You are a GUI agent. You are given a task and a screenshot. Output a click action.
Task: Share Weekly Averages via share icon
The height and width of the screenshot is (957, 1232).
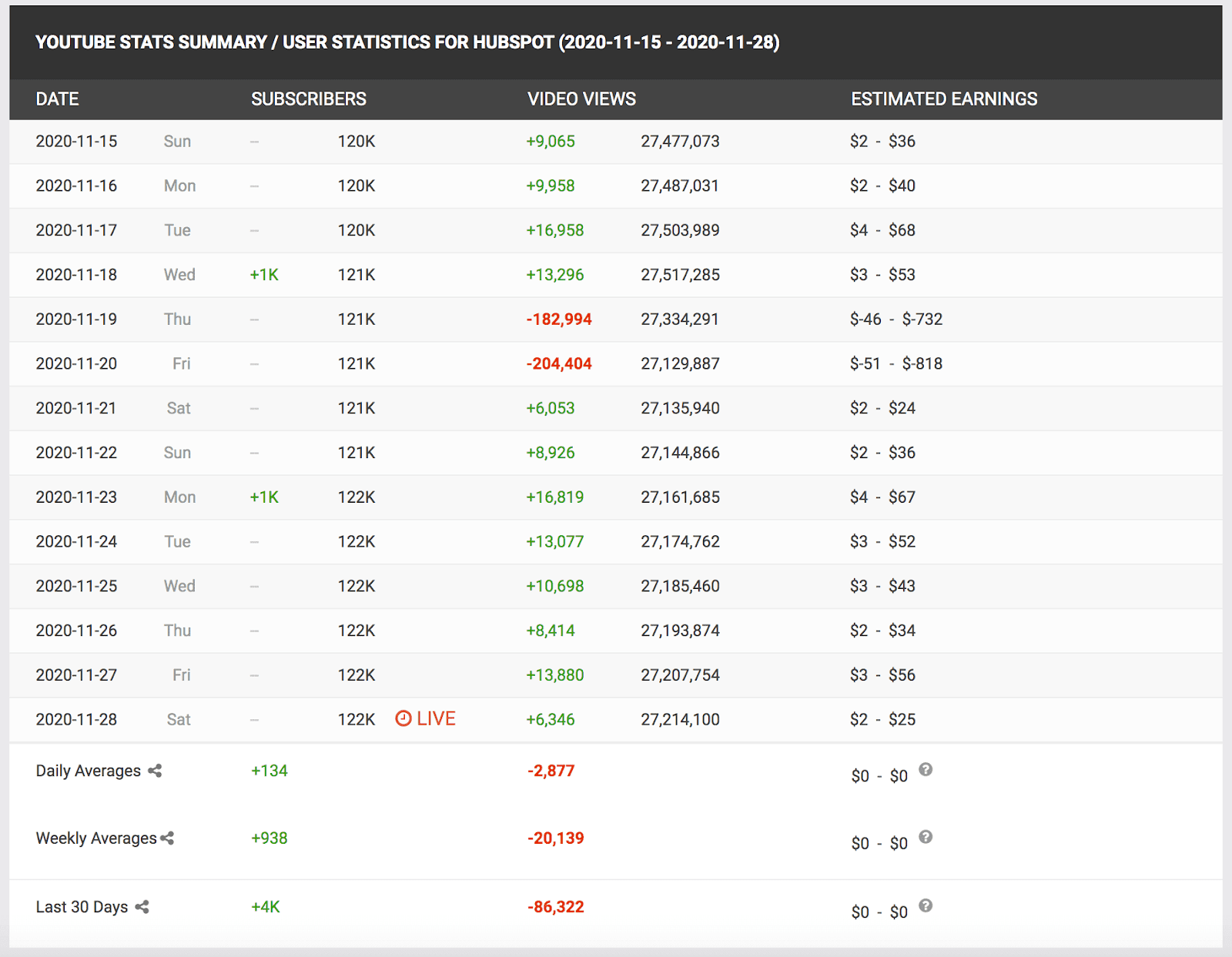coord(167,838)
